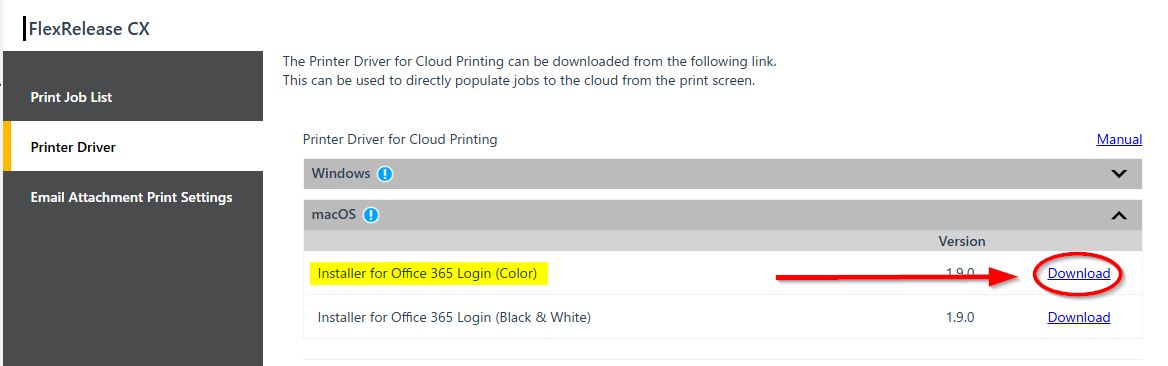Collapse the macOS section chevron

1118,215
